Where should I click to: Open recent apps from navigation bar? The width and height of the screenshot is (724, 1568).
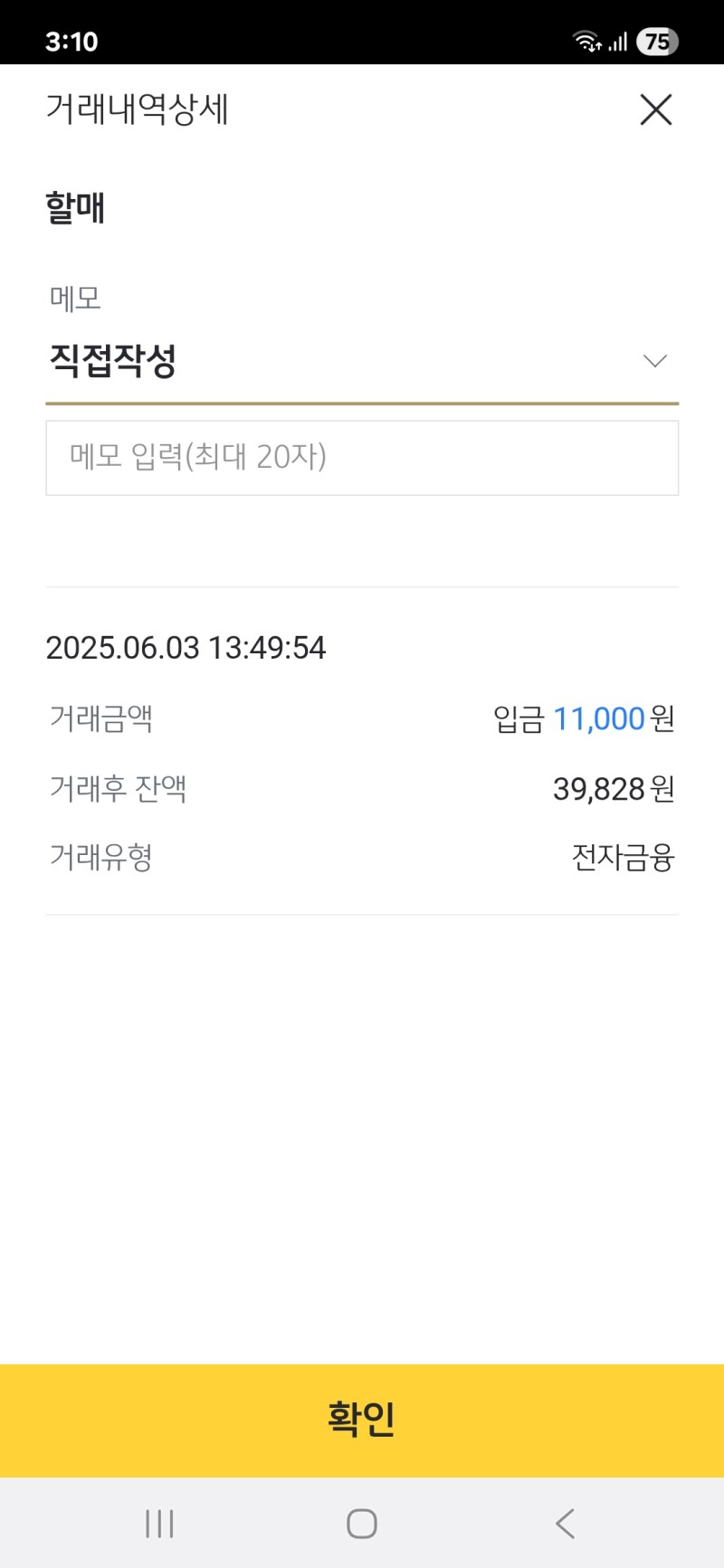(159, 1524)
